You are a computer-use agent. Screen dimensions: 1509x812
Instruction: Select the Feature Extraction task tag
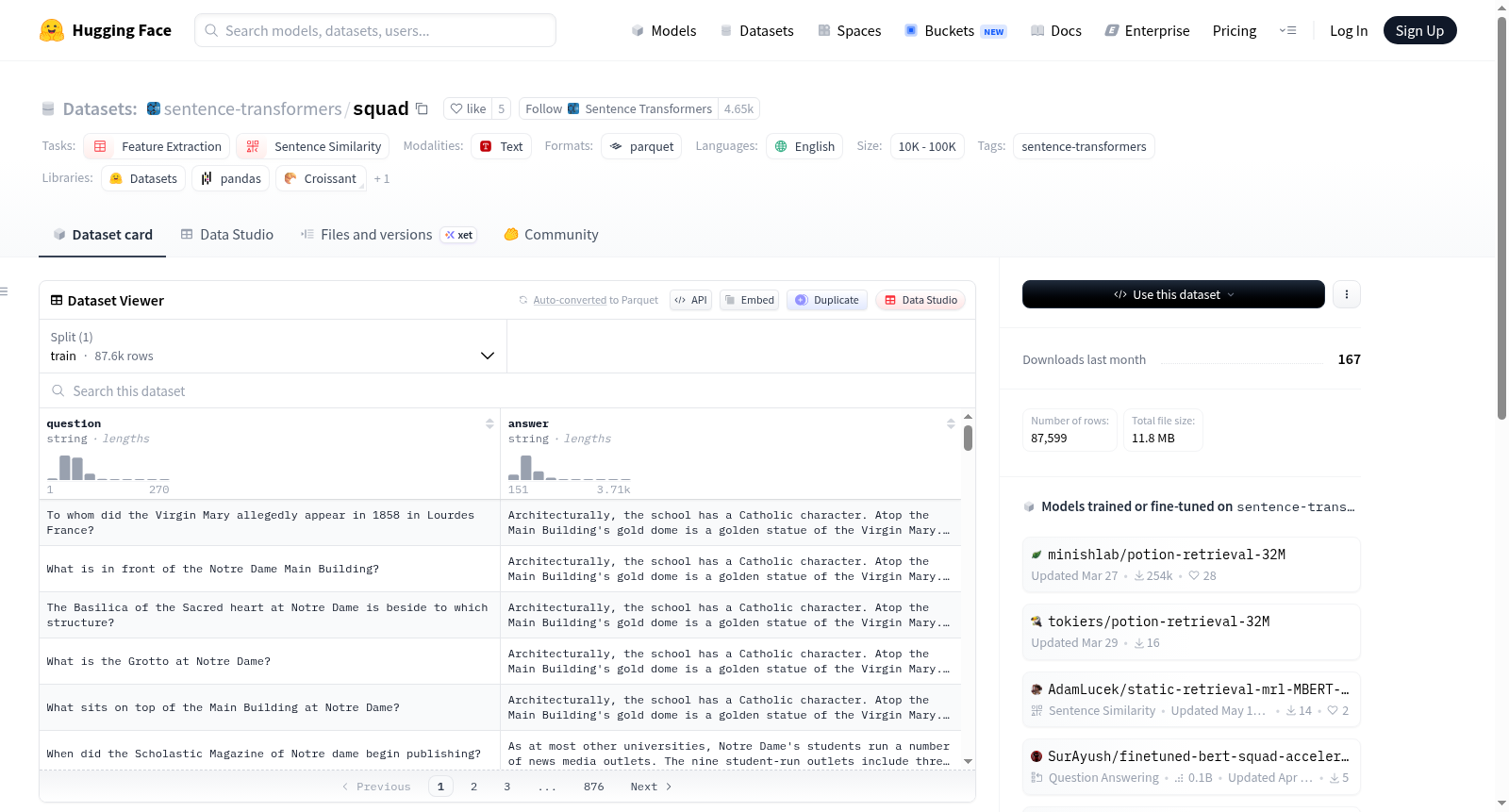[x=157, y=146]
